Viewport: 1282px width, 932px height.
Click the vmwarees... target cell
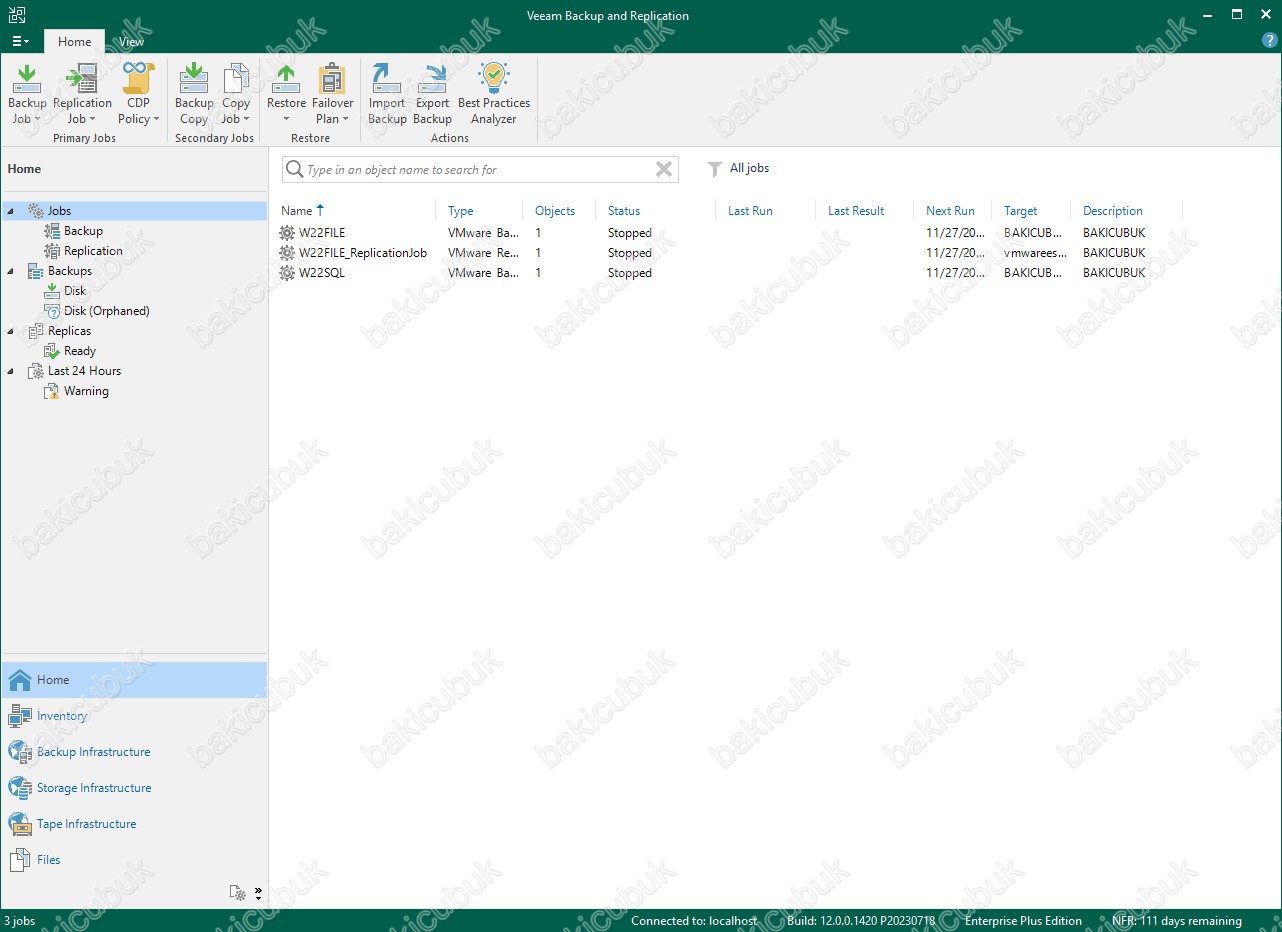tap(1036, 253)
